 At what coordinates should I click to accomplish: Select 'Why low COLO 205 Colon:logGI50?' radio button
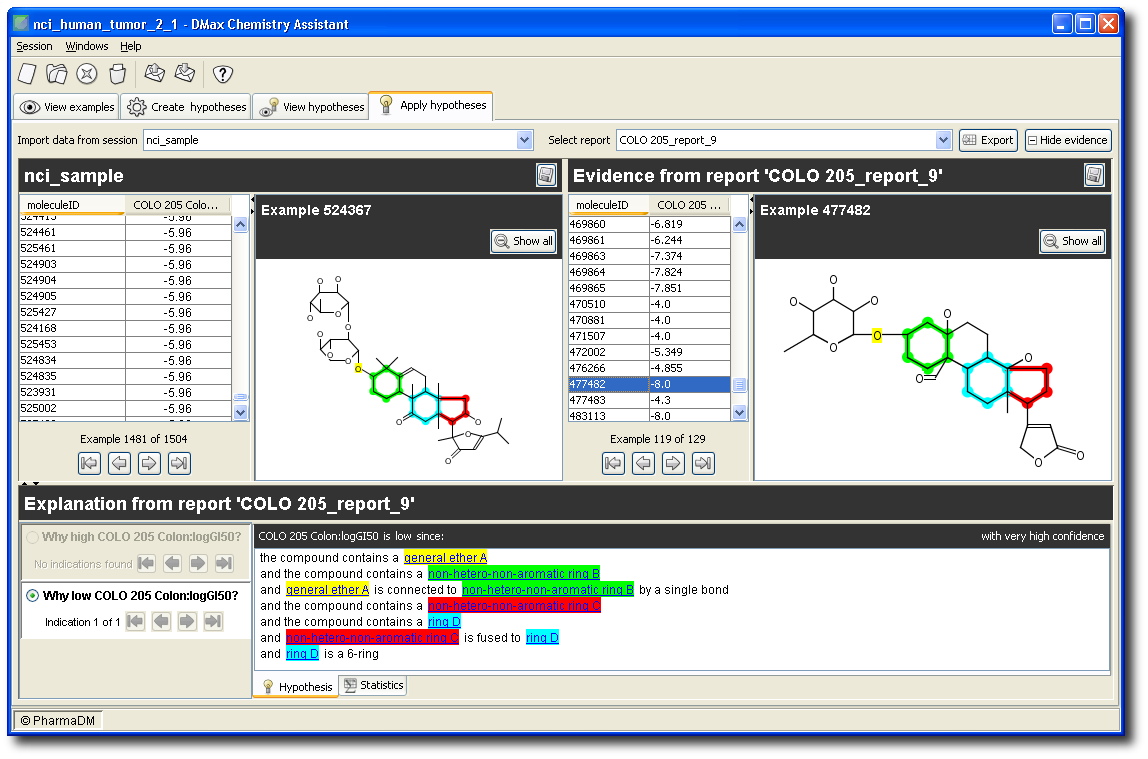(x=33, y=596)
